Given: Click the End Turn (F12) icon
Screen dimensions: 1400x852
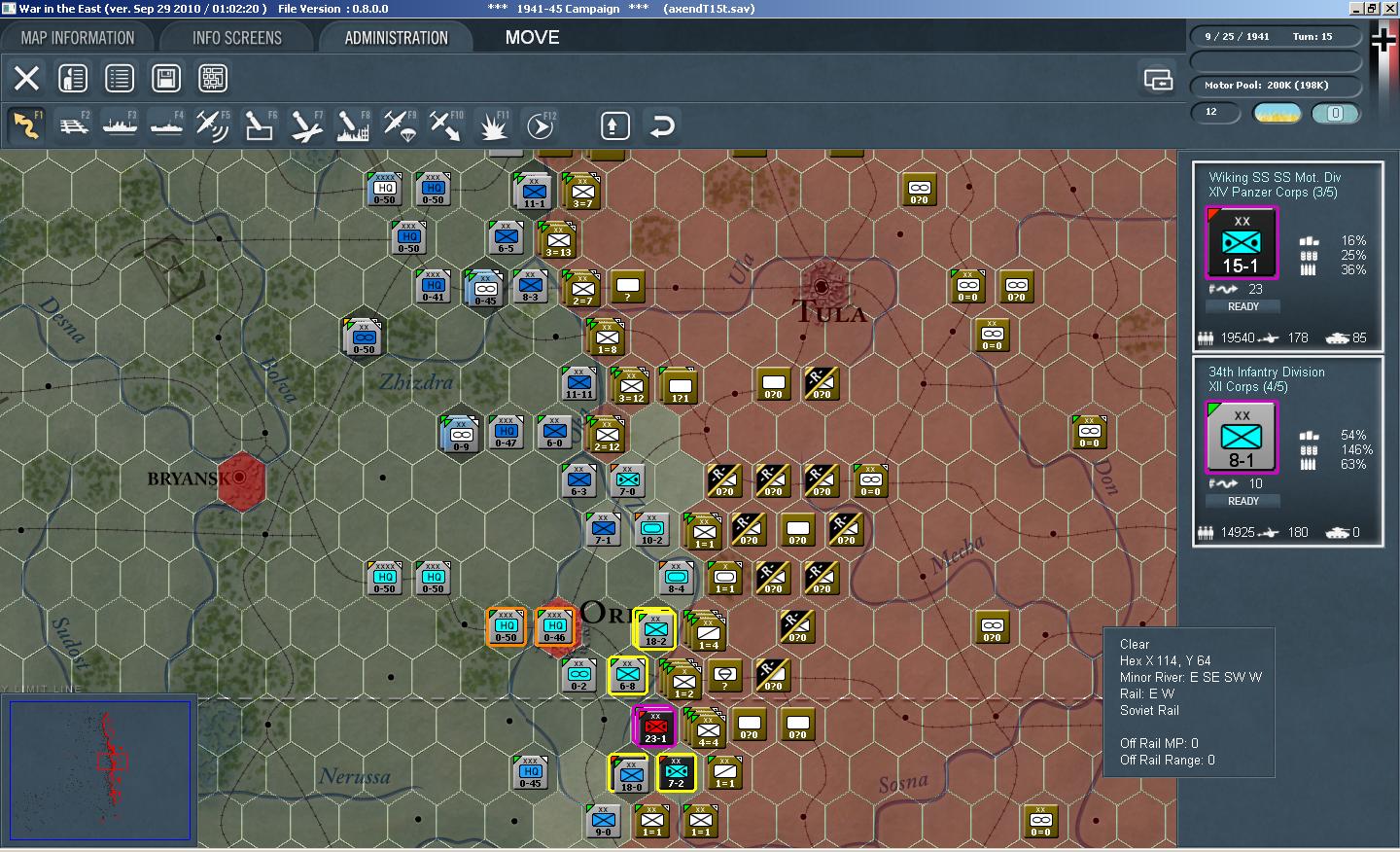Looking at the screenshot, I should [540, 125].
